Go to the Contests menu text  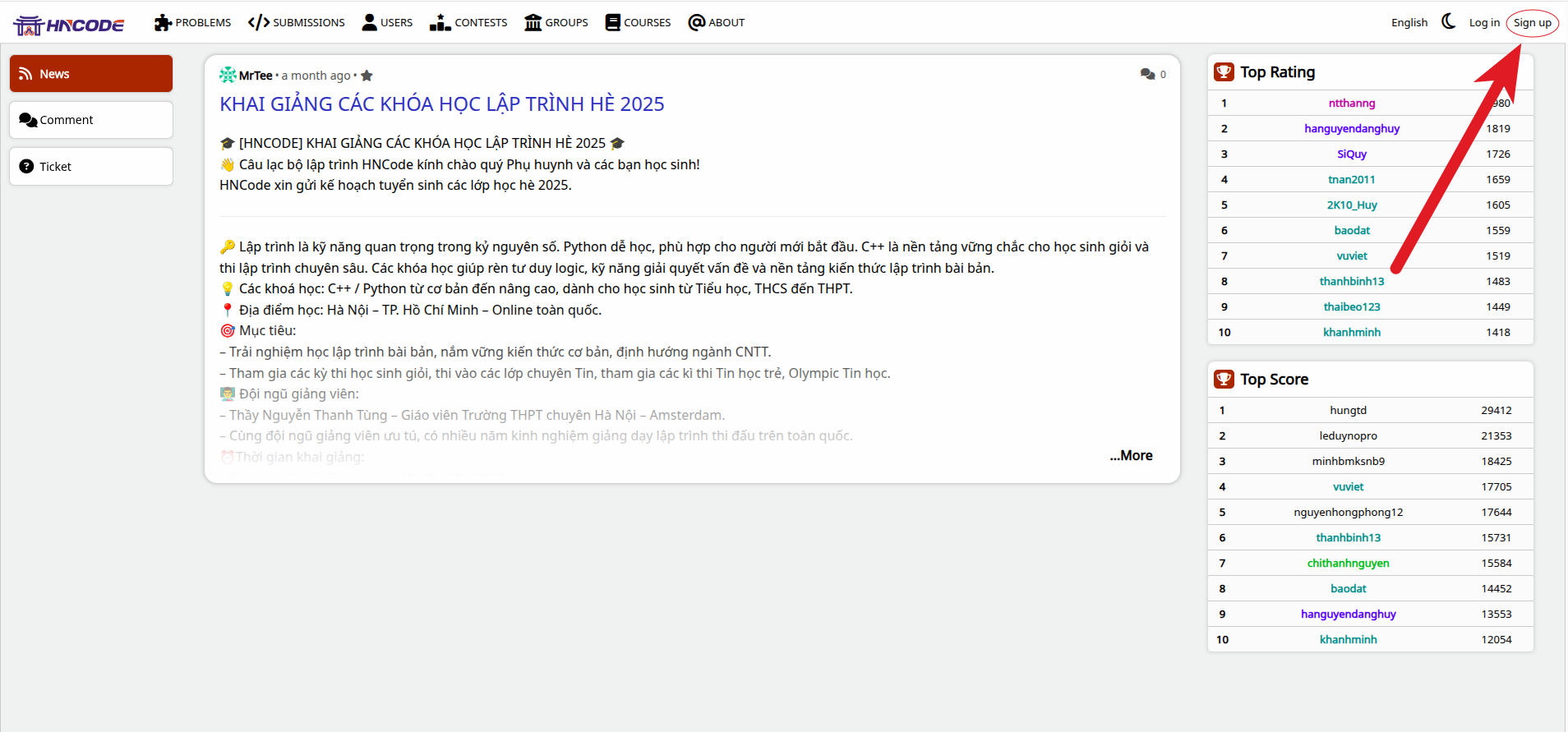[481, 23]
